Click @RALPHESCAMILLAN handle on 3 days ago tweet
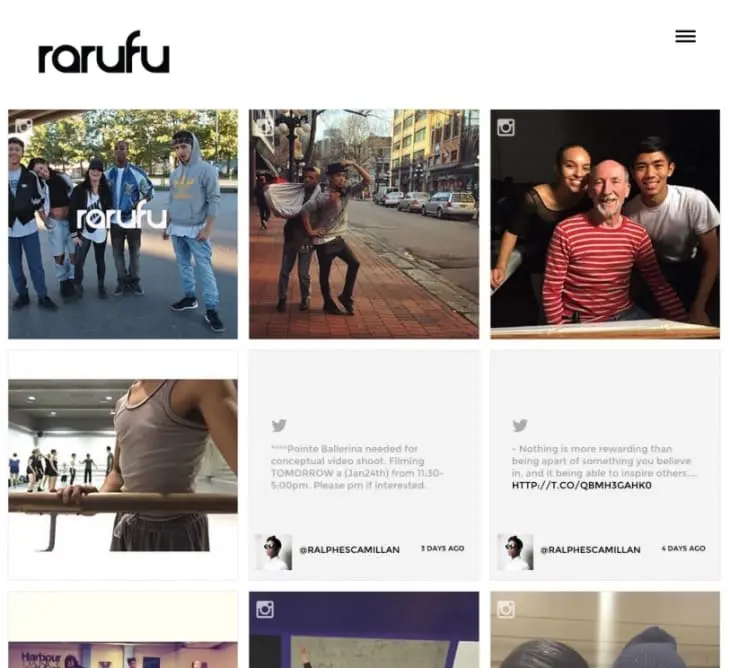Viewport: 730px width, 668px height. [350, 550]
